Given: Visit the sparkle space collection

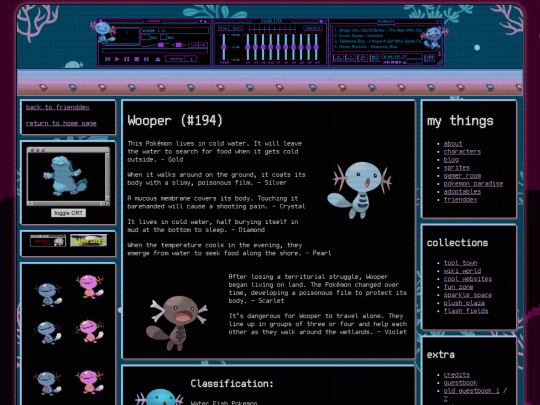Looking at the screenshot, I should coord(468,295).
